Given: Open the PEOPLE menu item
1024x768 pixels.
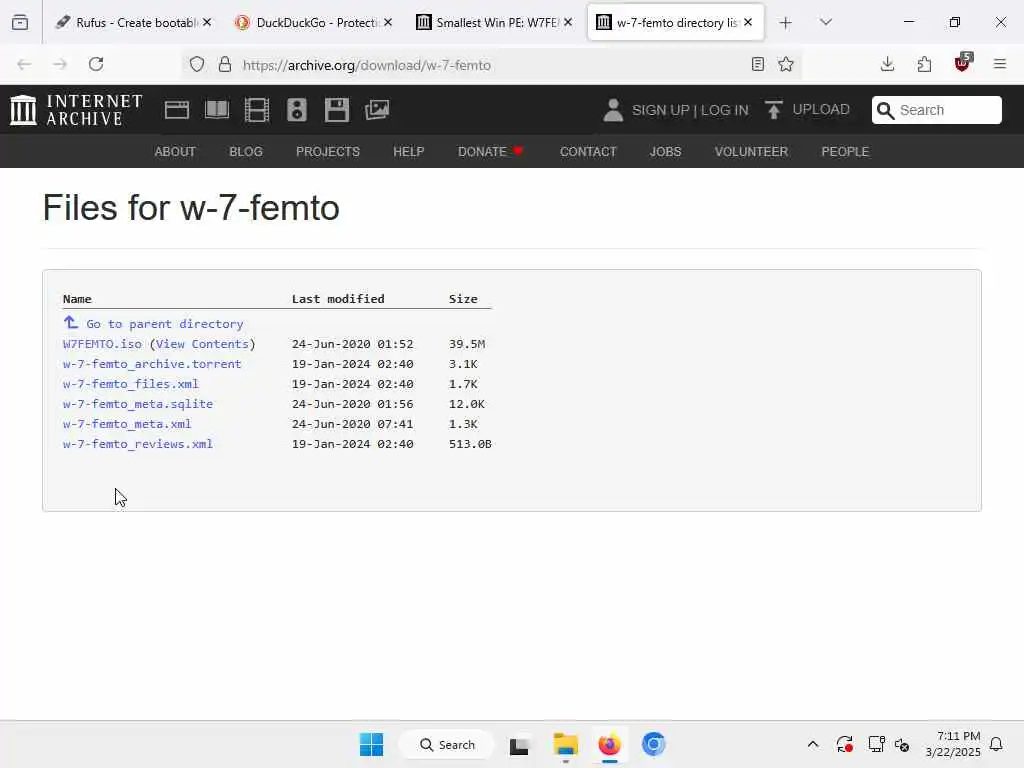Looking at the screenshot, I should coord(845,152).
